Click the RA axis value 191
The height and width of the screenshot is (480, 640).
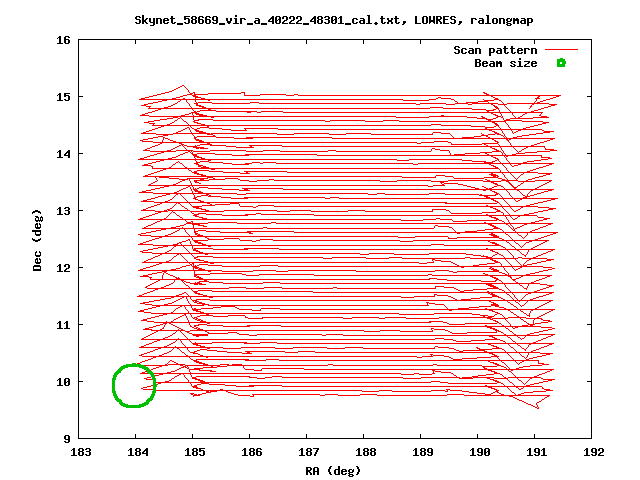click(537, 452)
